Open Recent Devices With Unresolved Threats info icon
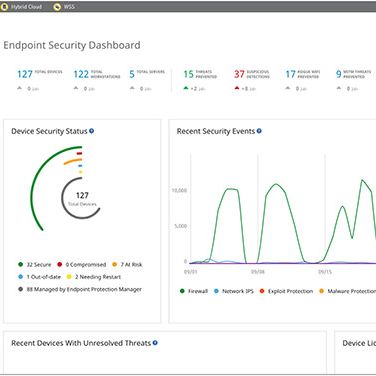376x376 pixels. 155,343
